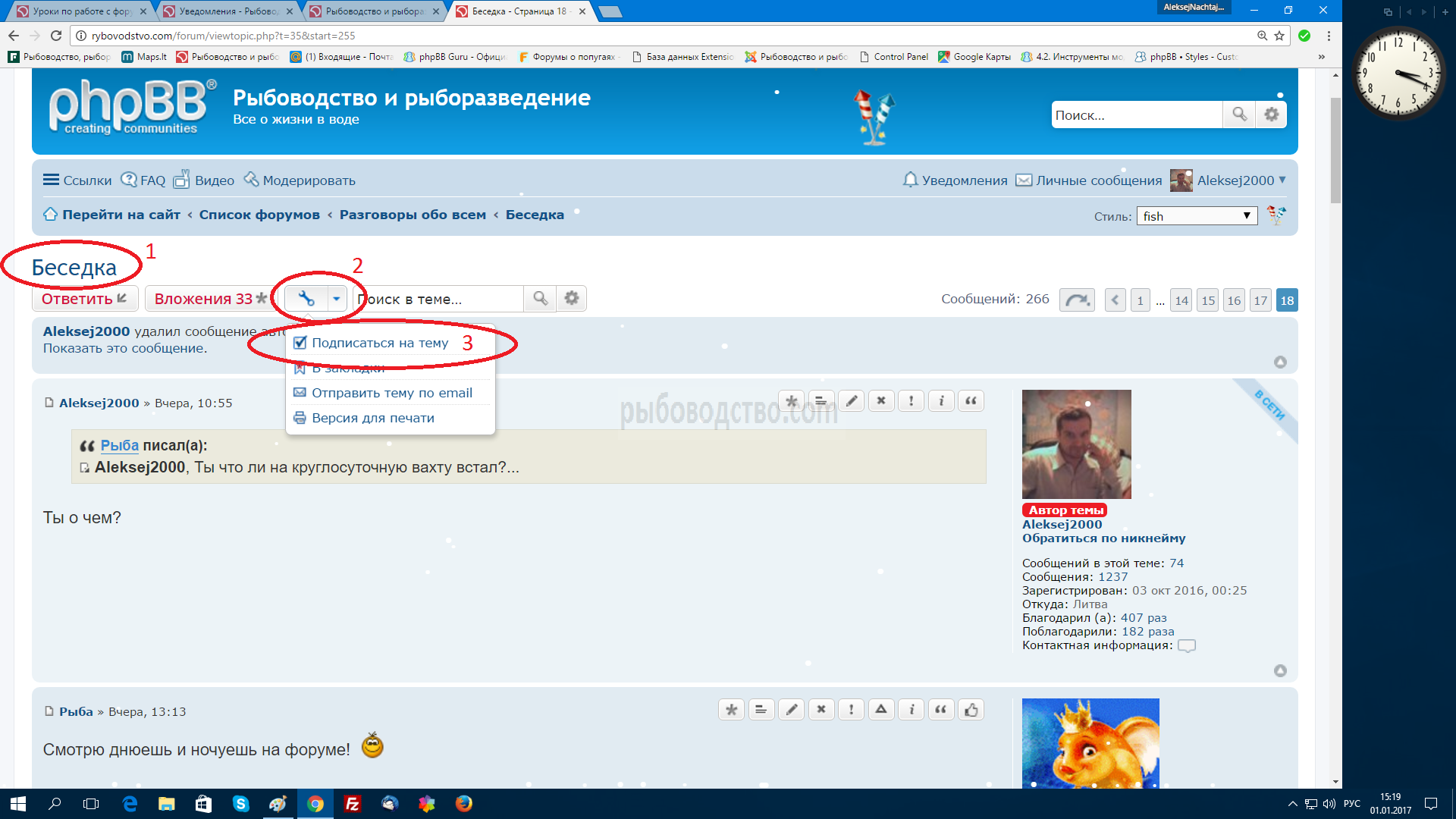This screenshot has height=819, width=1456.
Task: Click the Уведомления bell icon
Action: click(x=910, y=180)
